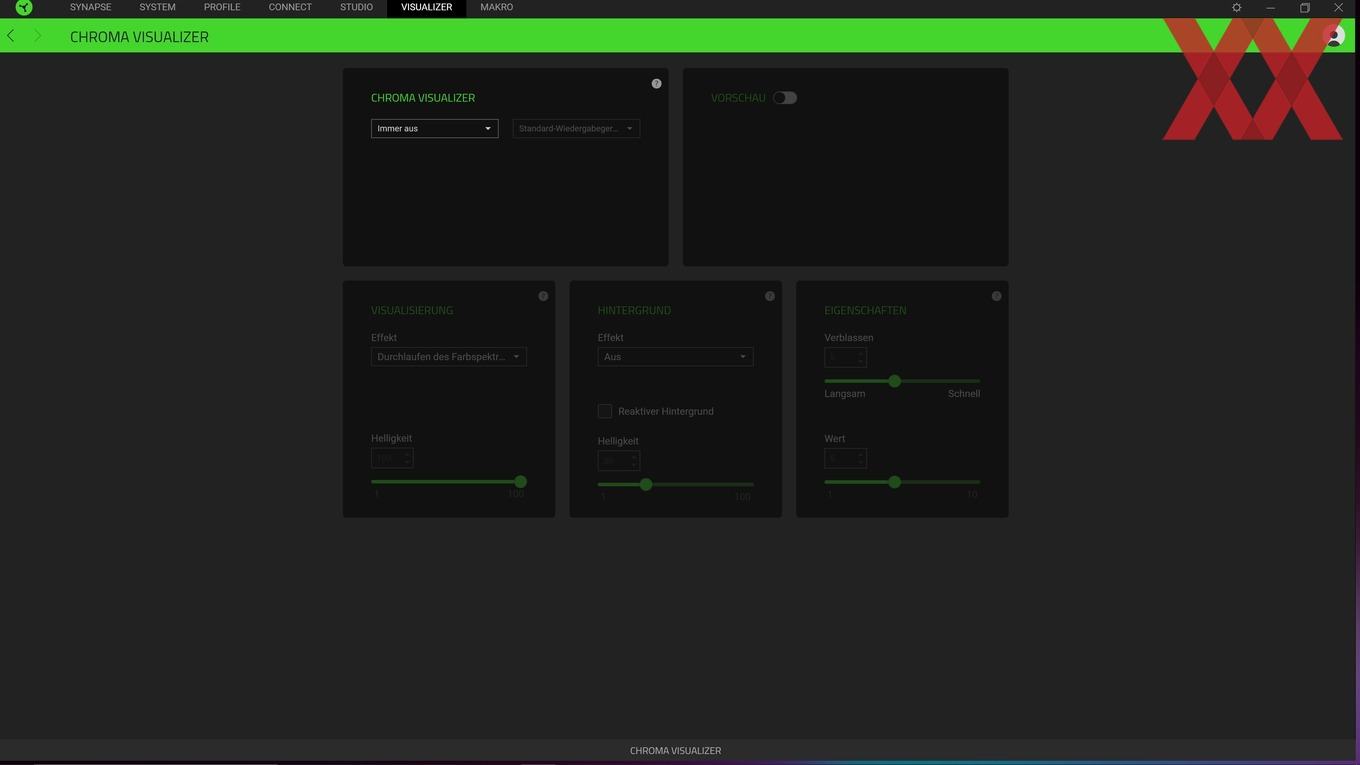Select the VISUALIZER tab
1360x765 pixels.
point(427,7)
